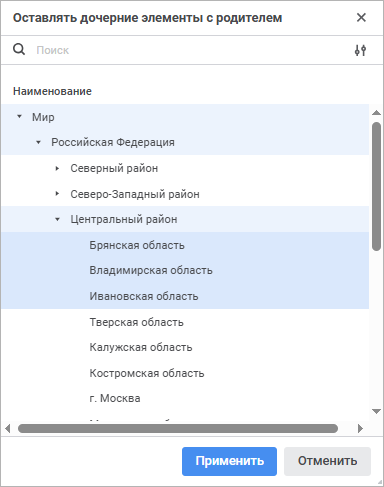The width and height of the screenshot is (384, 487).
Task: Click scroll down arrow on vertical scrollbar
Action: [376, 411]
